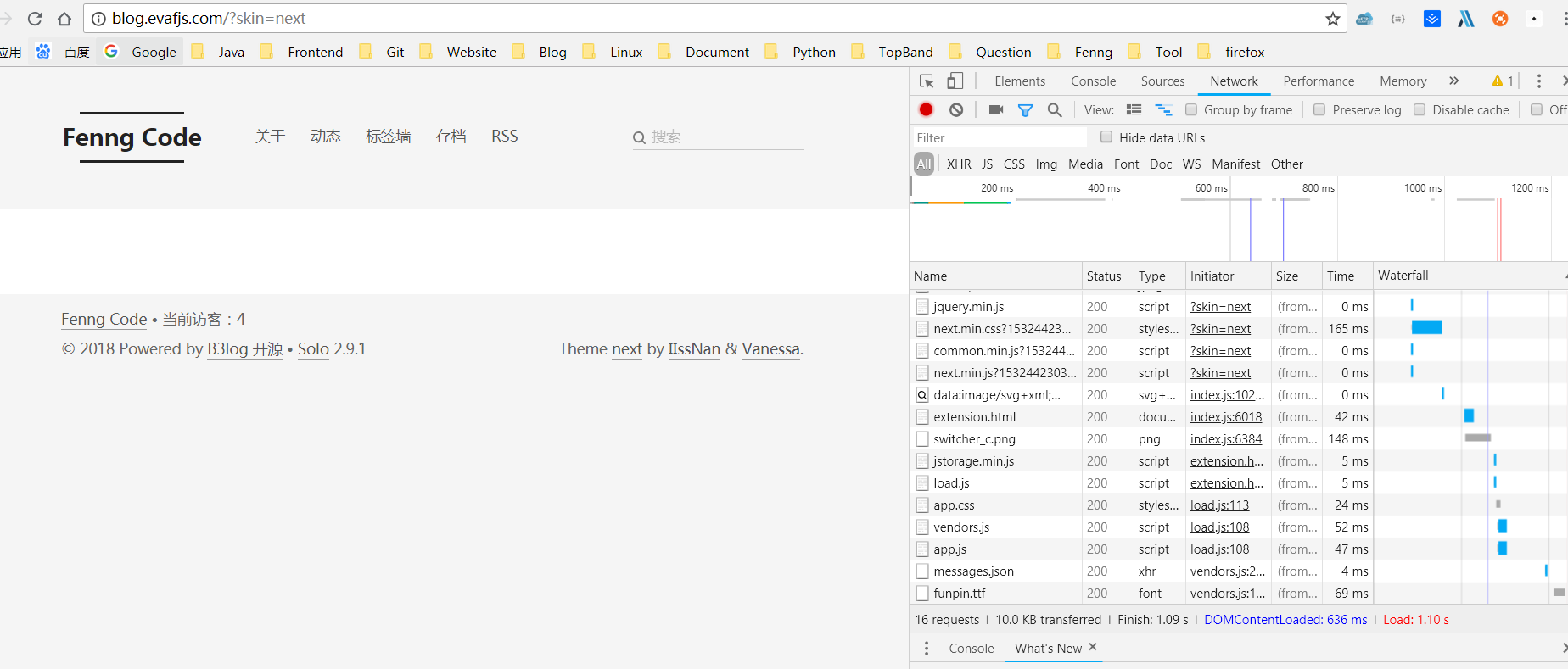Enable Group by frame checkbox
Viewport: 1568px width, 669px height.
1191,109
